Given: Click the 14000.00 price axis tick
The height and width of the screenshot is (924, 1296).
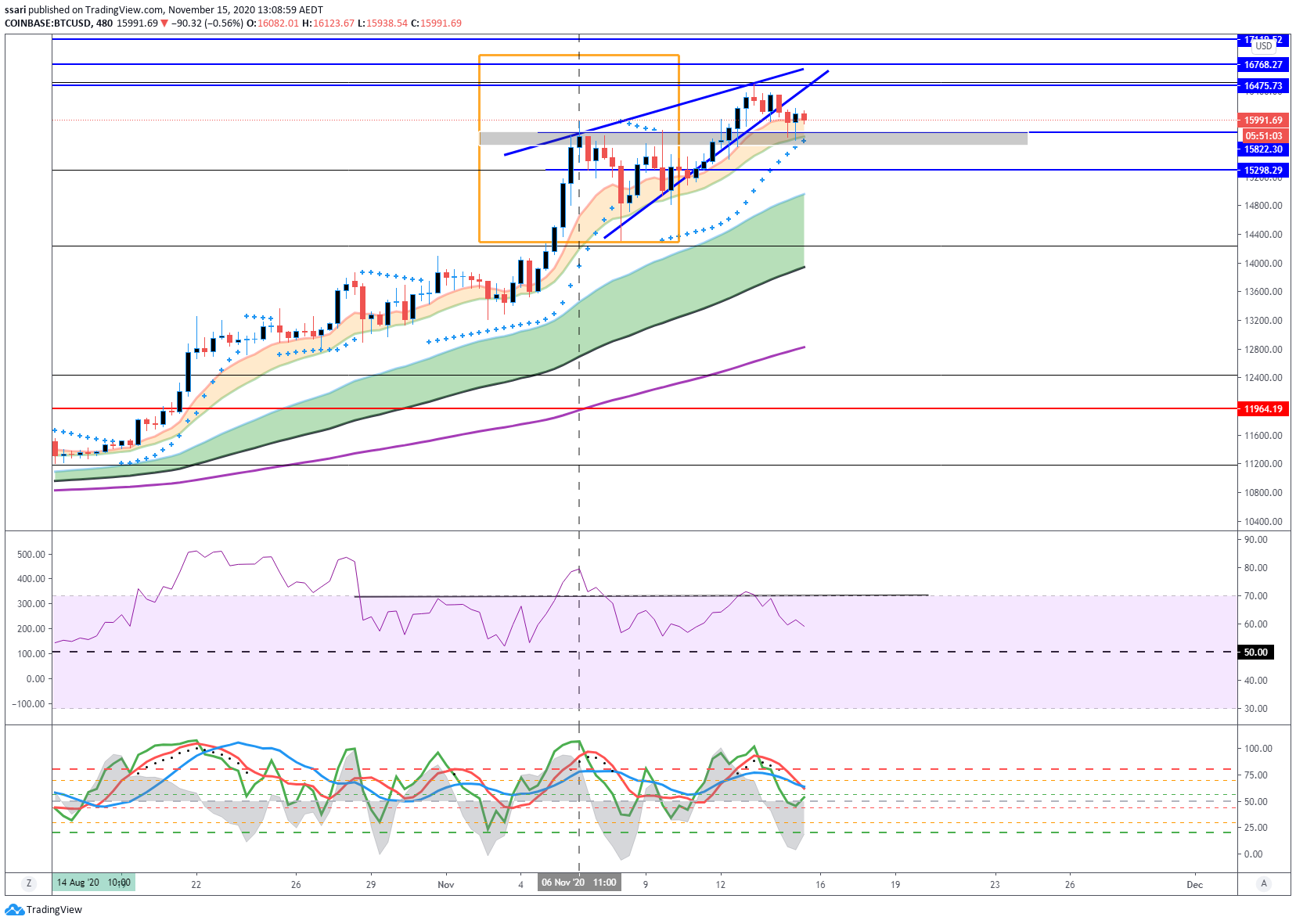Looking at the screenshot, I should pyautogui.click(x=1263, y=264).
